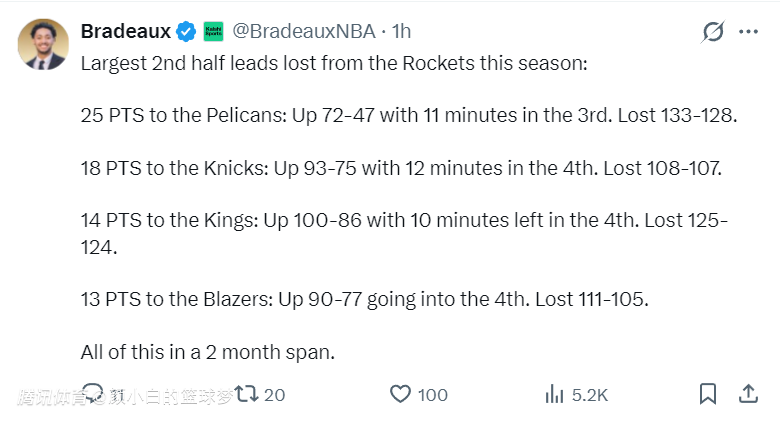Click the Bradeaux display name
This screenshot has height=421, width=780.
coord(126,32)
